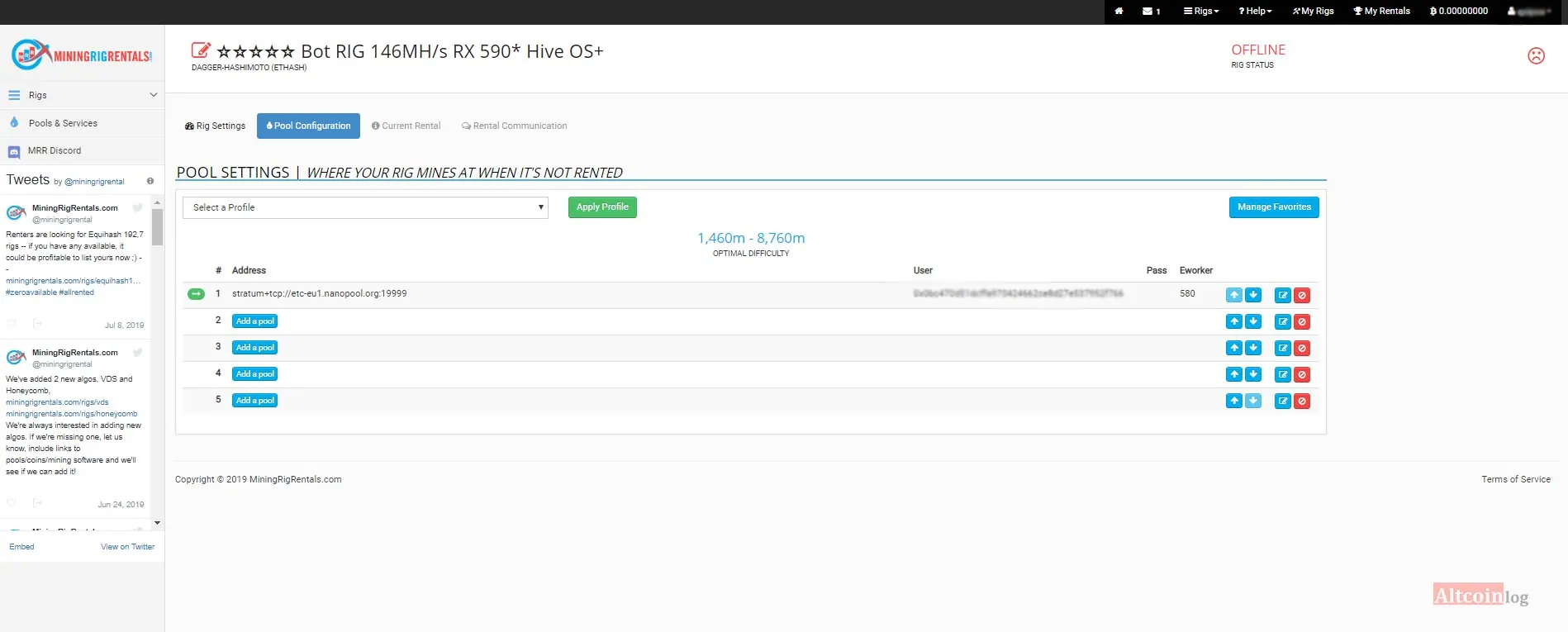Open the messages envelope icon
The width and height of the screenshot is (1568, 632).
tap(1151, 11)
